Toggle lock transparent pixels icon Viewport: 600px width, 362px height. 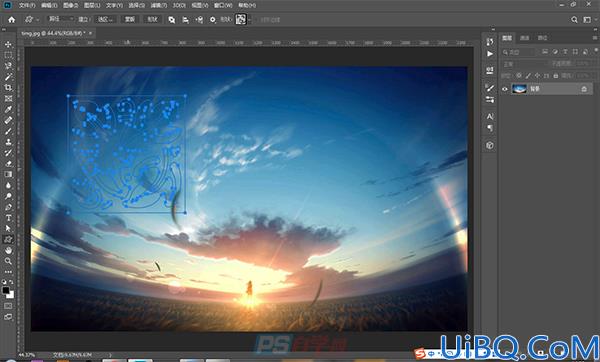tap(519, 76)
